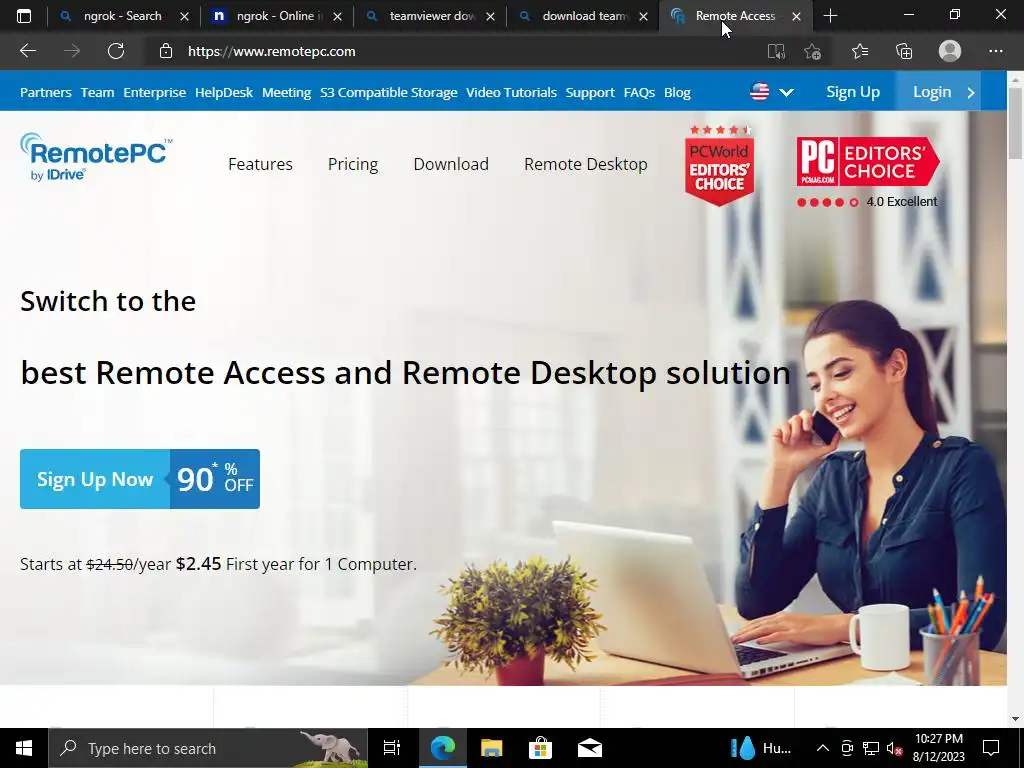This screenshot has width=1024, height=768.
Task: Click the US flag language icon
Action: coord(760,91)
